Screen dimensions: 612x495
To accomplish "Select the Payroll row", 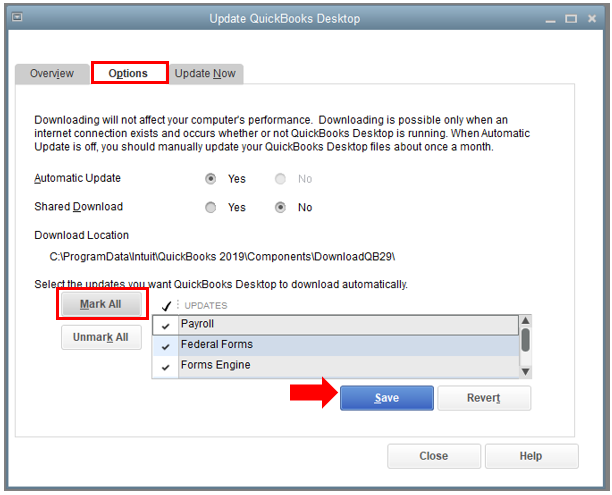I will (335, 325).
